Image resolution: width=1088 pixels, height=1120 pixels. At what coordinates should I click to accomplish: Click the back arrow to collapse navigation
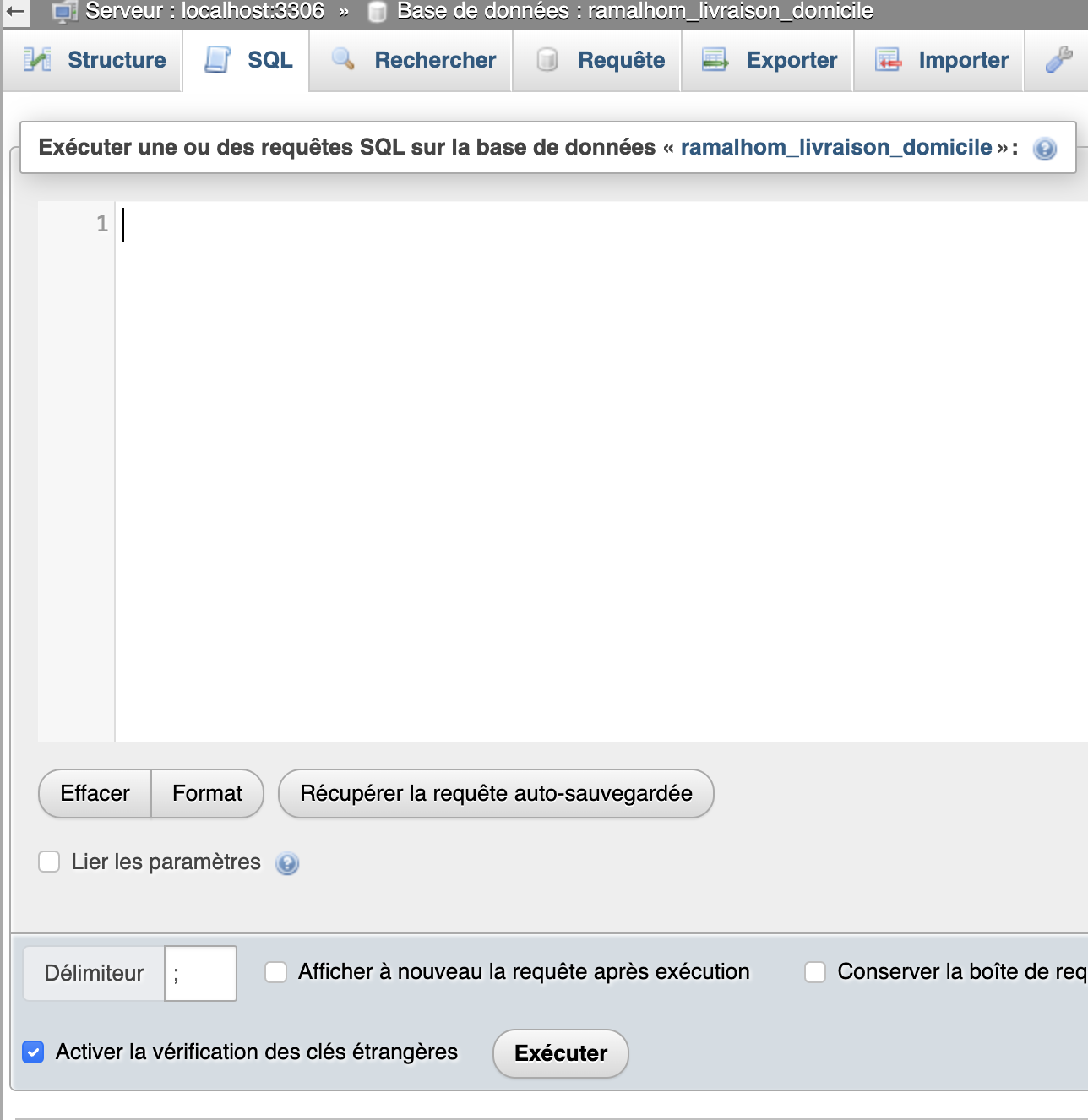(x=15, y=11)
